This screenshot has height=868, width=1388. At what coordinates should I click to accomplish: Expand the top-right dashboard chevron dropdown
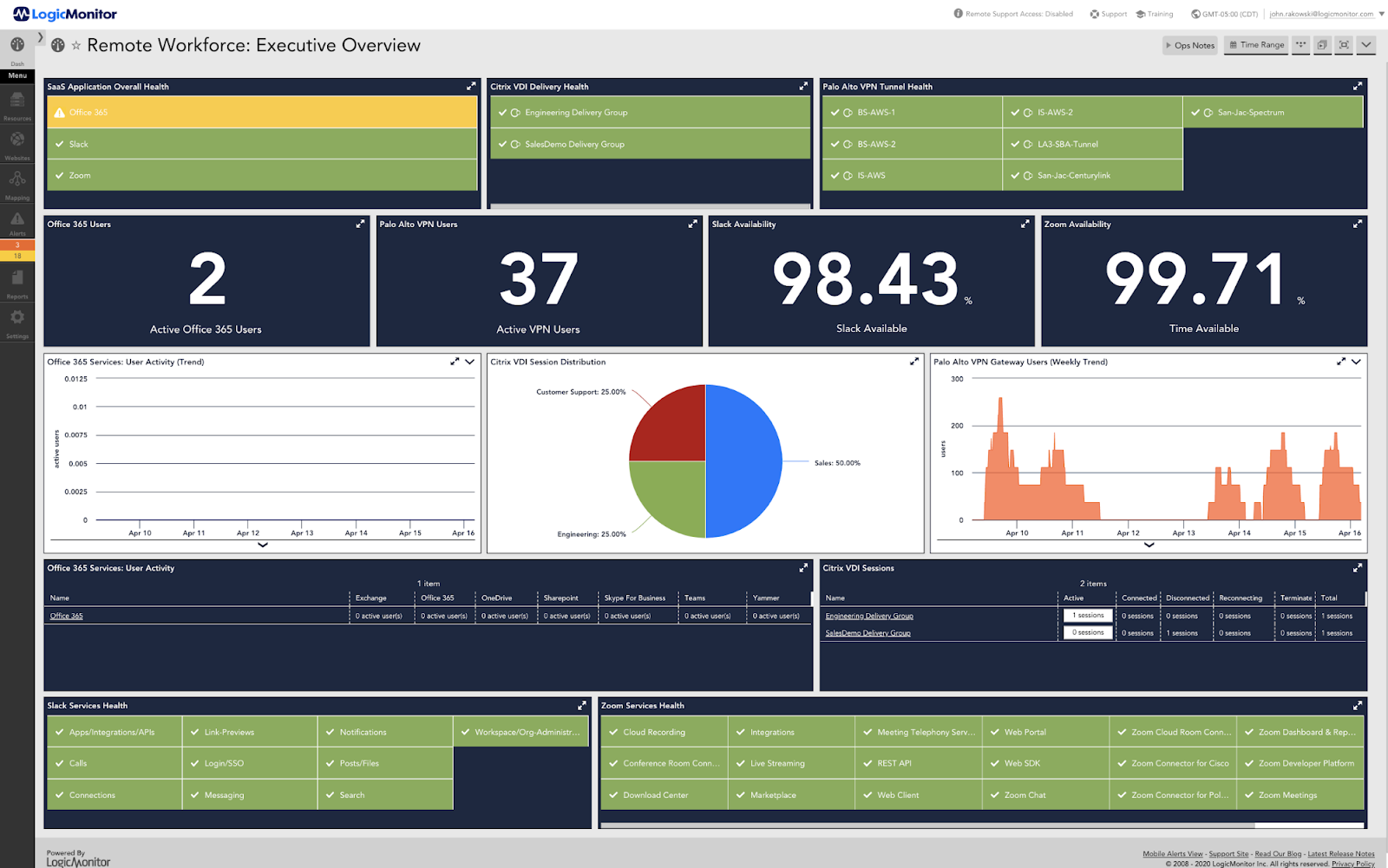(x=1365, y=45)
